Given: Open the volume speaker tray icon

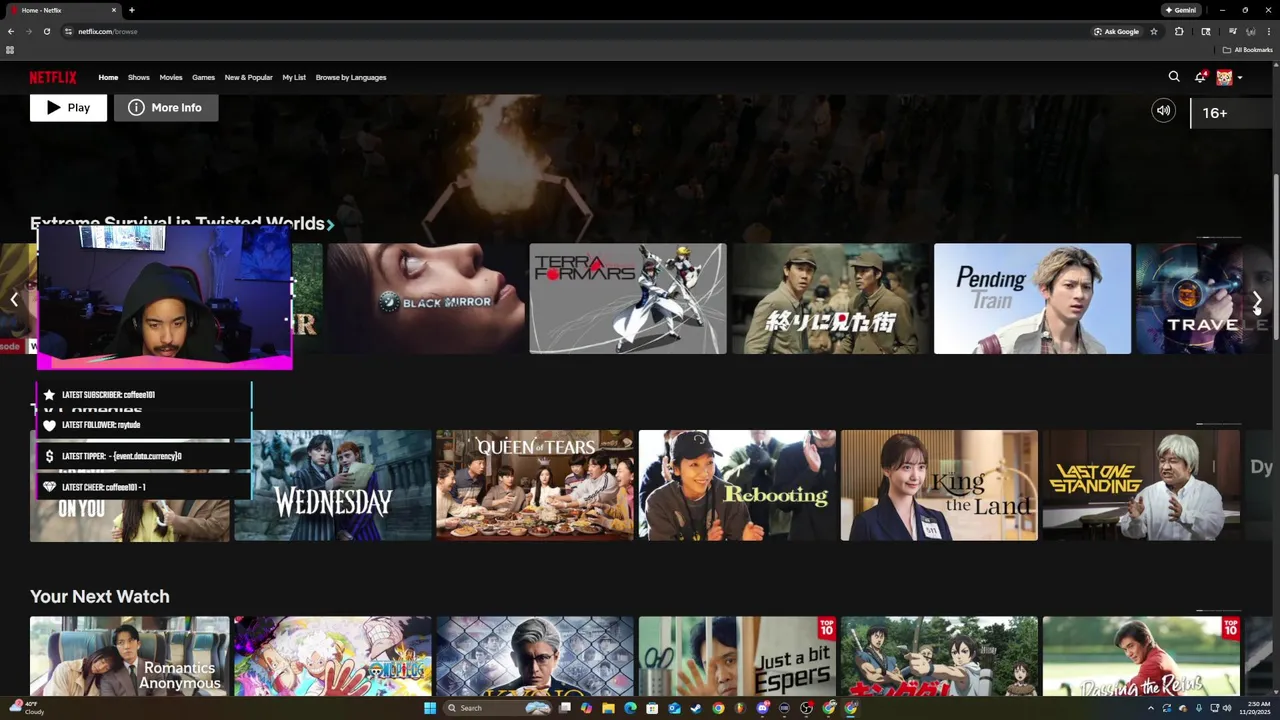Looking at the screenshot, I should click(x=1228, y=708).
